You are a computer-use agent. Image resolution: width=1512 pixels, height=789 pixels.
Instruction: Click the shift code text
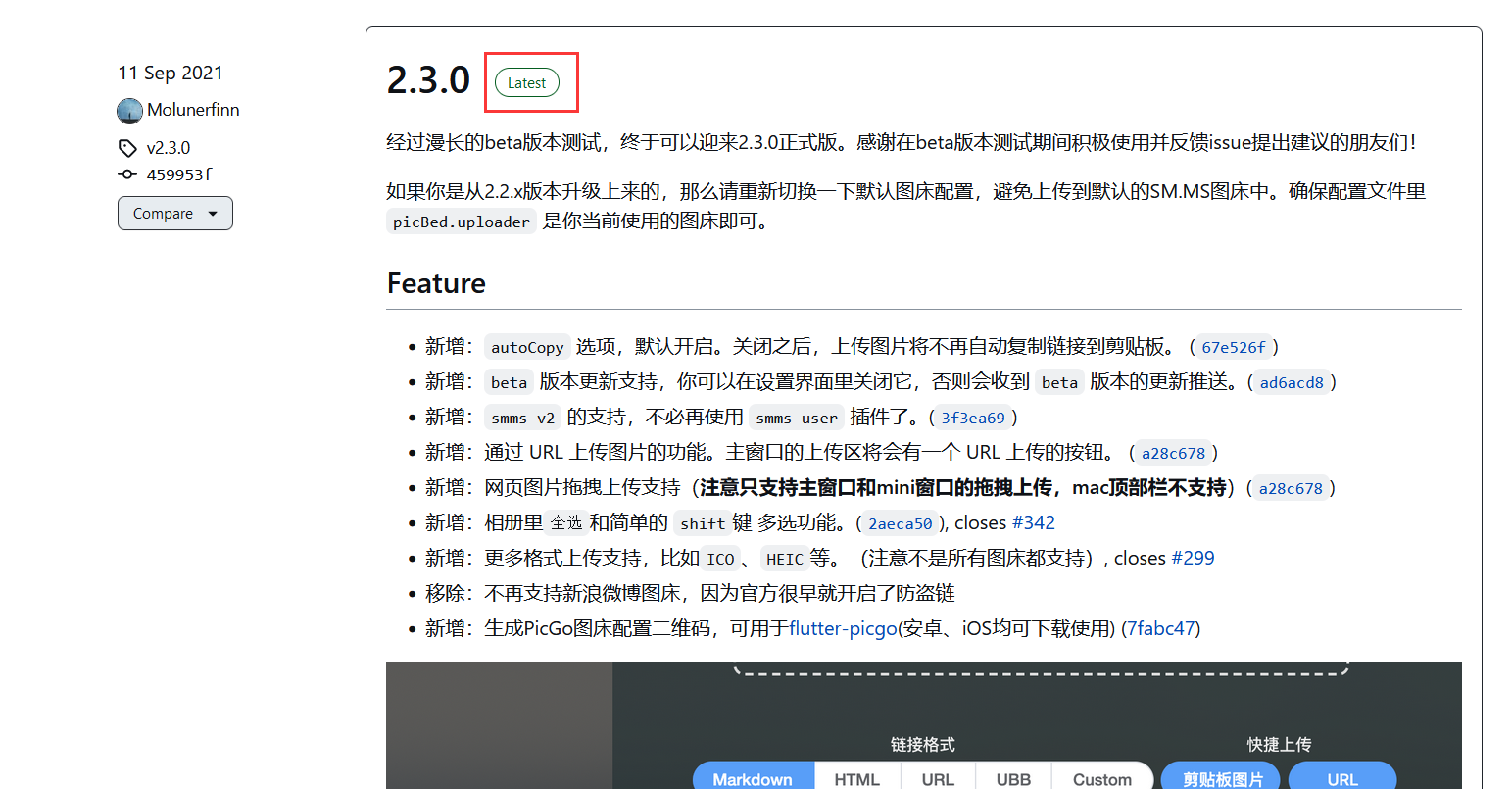pos(703,523)
